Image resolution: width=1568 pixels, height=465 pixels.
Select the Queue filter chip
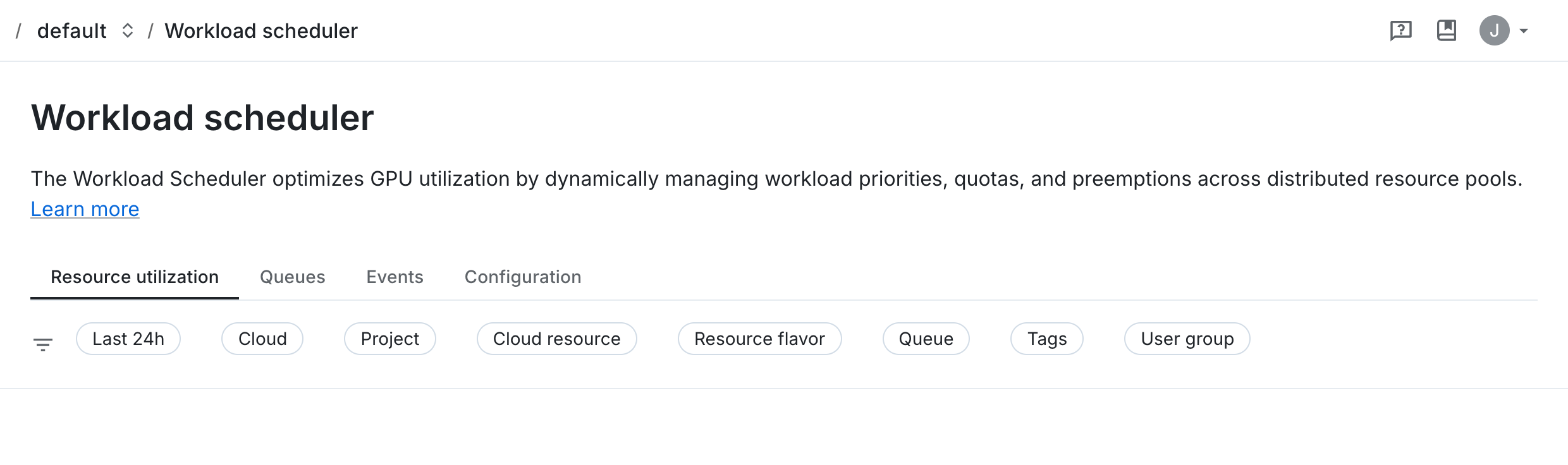coord(926,339)
